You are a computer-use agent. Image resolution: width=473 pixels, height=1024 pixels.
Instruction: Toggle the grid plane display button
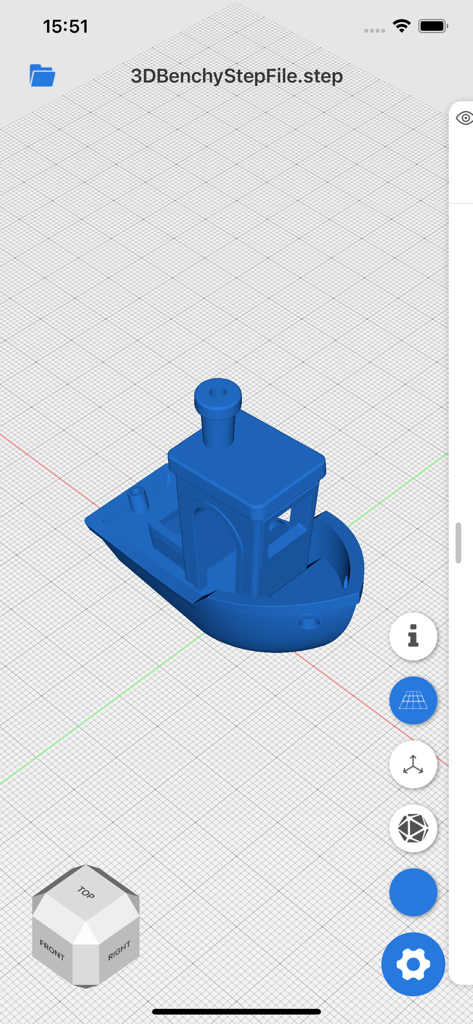point(413,700)
